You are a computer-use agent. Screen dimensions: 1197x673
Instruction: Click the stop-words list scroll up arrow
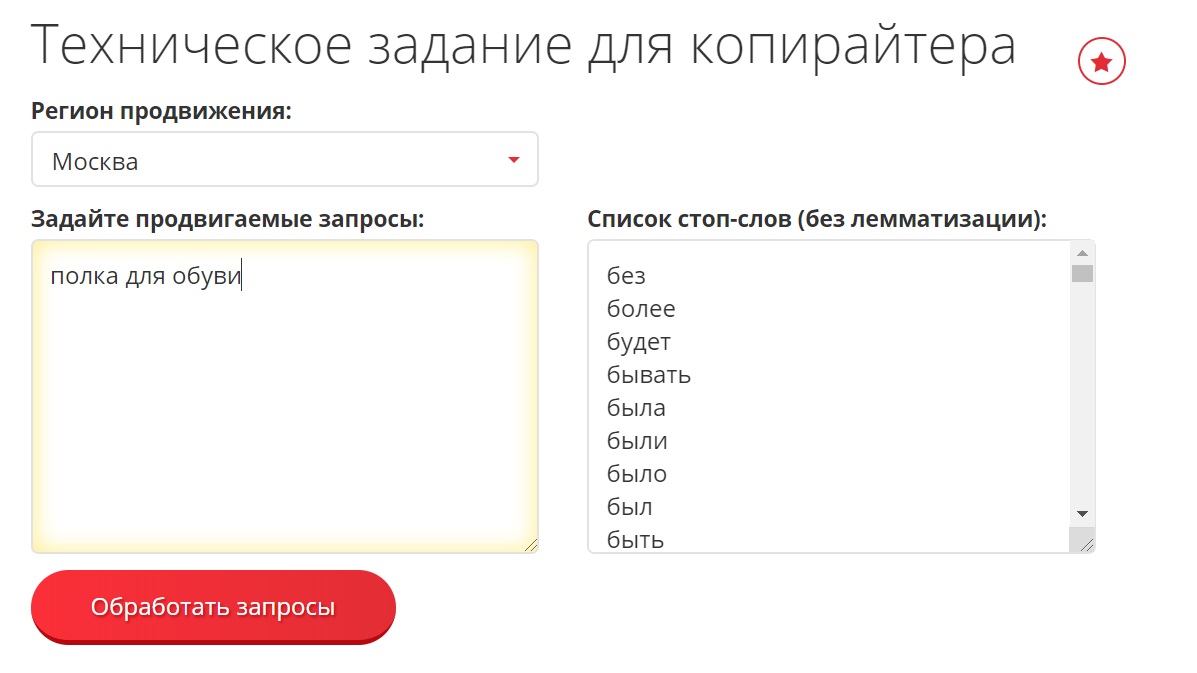(1082, 253)
